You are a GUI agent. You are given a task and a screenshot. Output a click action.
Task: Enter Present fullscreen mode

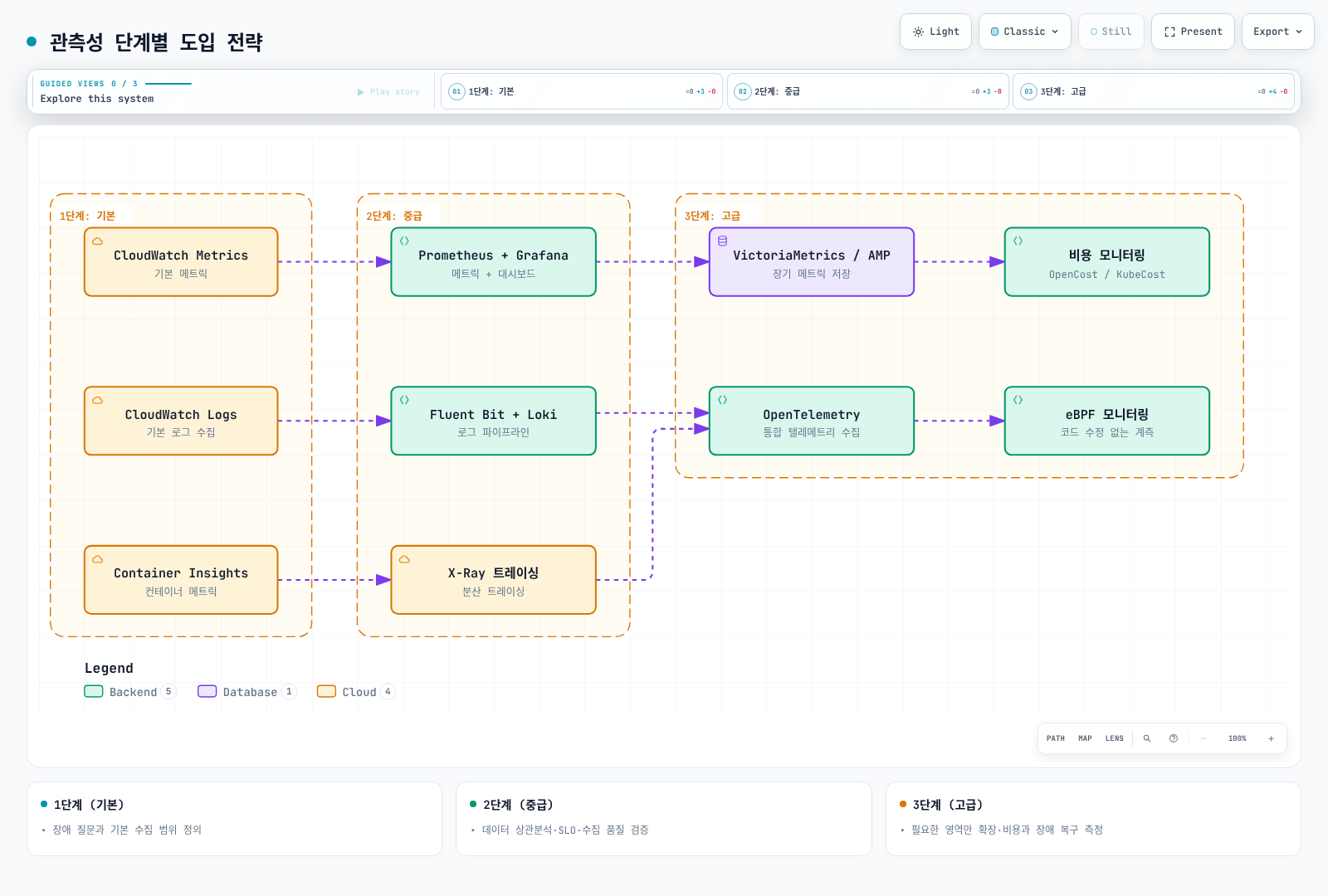(1193, 32)
